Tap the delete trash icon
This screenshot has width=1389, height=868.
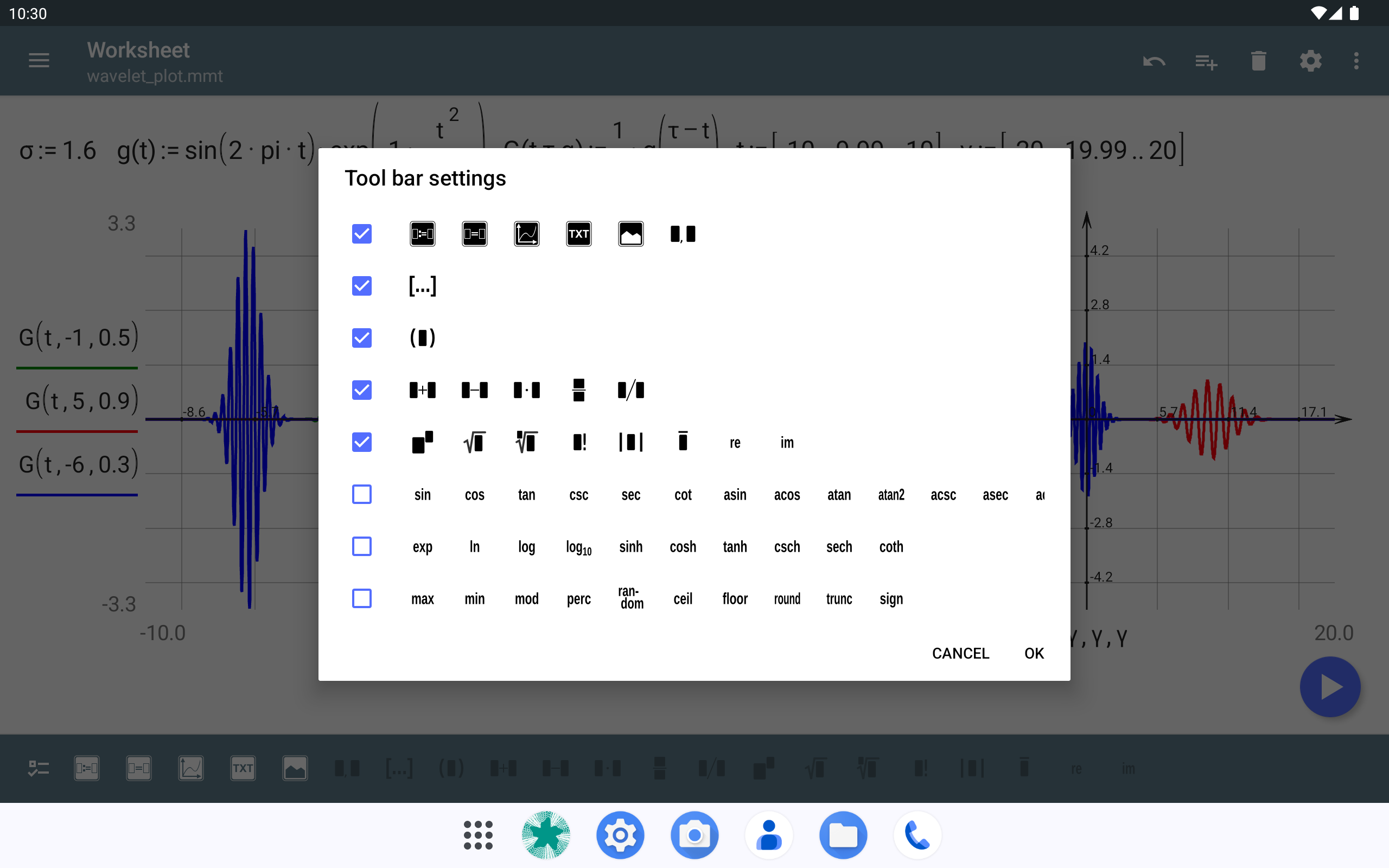1259,61
